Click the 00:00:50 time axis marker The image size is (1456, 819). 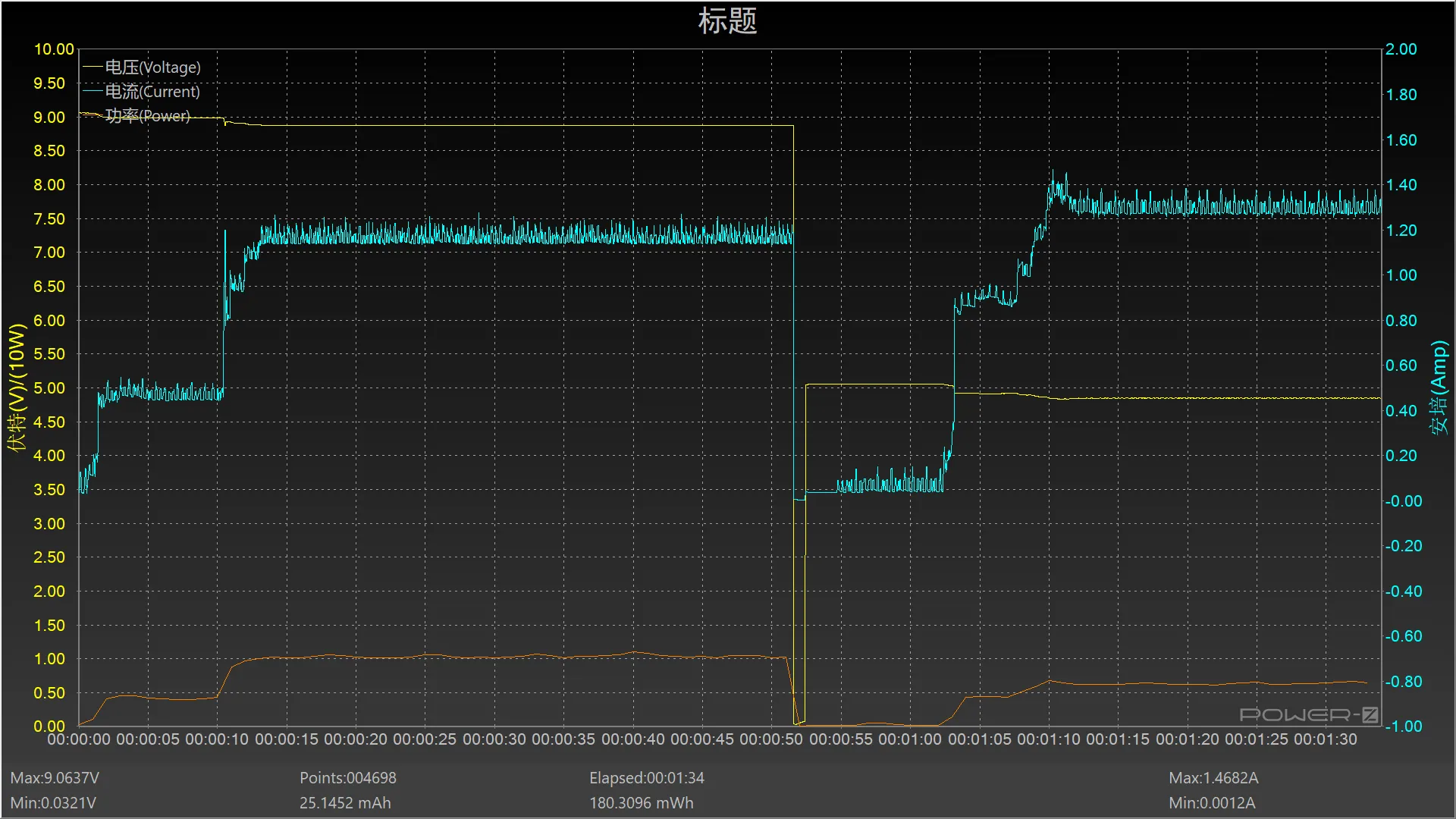coord(770,739)
